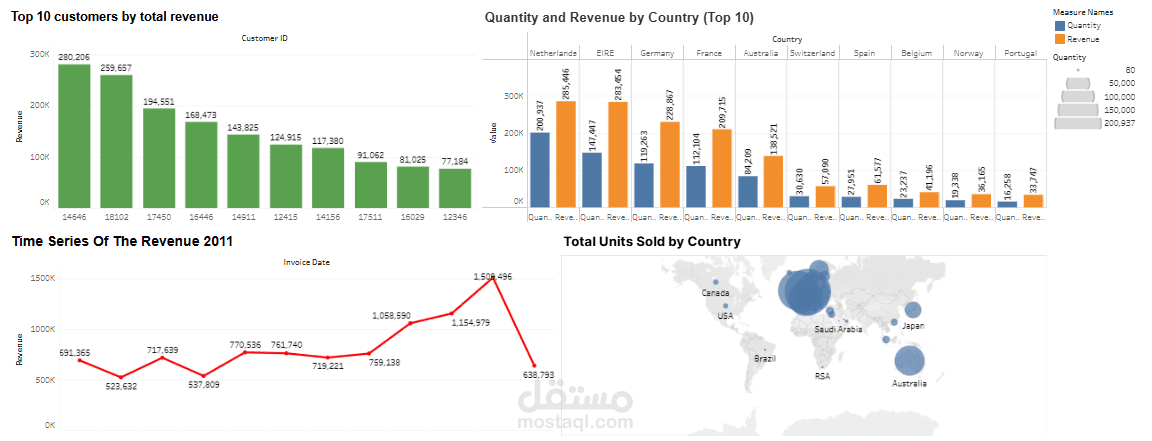Select the green bar for customer 18102
The width and height of the screenshot is (1152, 441).
pyautogui.click(x=116, y=141)
